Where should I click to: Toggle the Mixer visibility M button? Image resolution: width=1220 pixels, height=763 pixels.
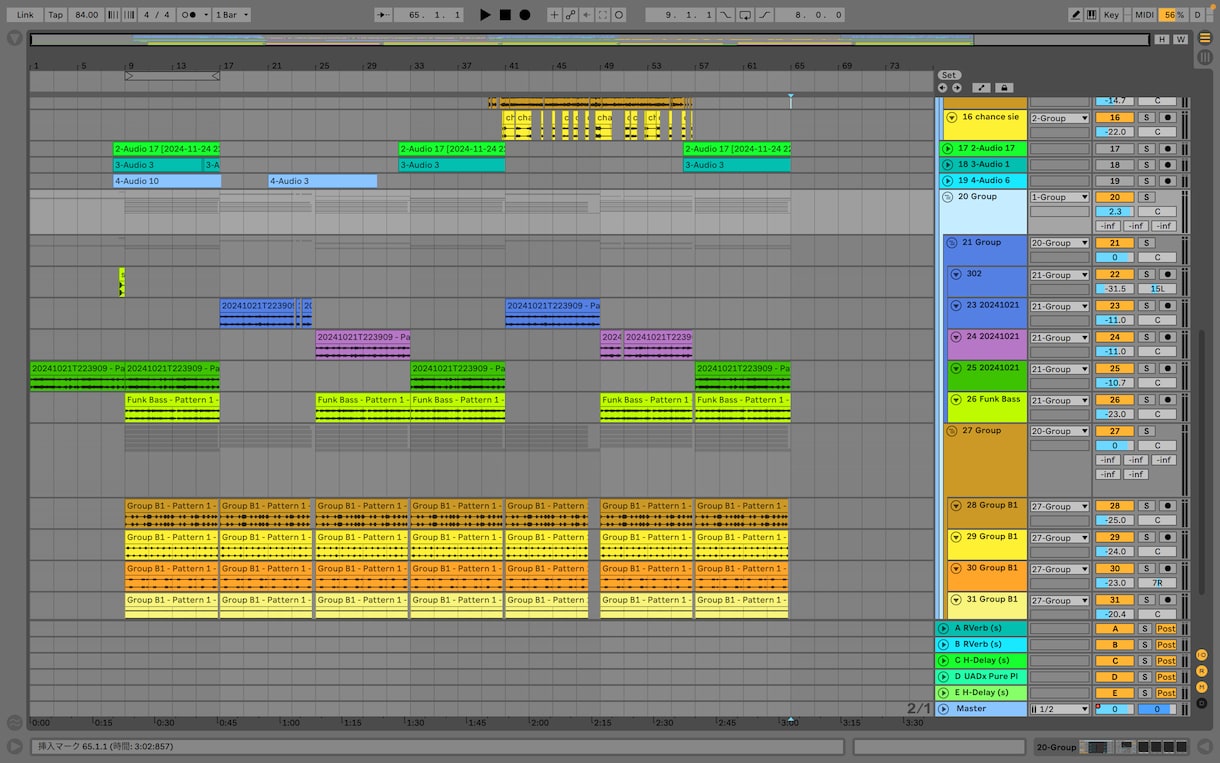(x=1202, y=687)
